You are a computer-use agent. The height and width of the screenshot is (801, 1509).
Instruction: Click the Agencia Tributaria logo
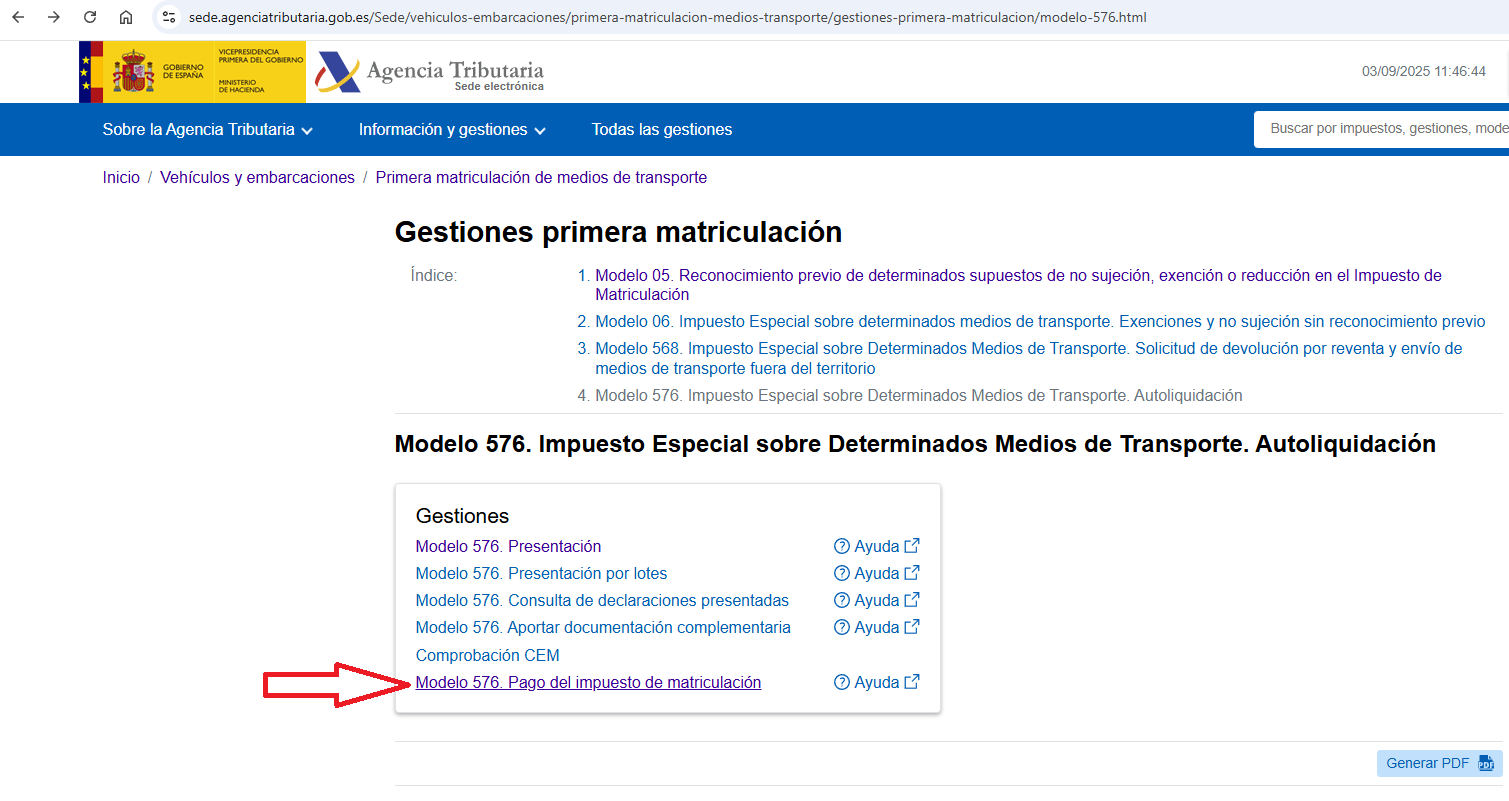[430, 73]
